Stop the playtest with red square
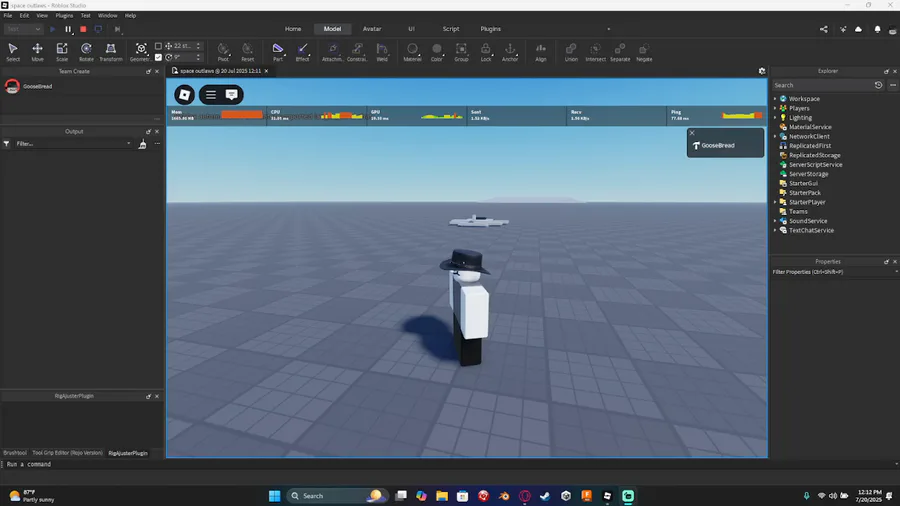Image resolution: width=900 pixels, height=506 pixels. pos(83,29)
